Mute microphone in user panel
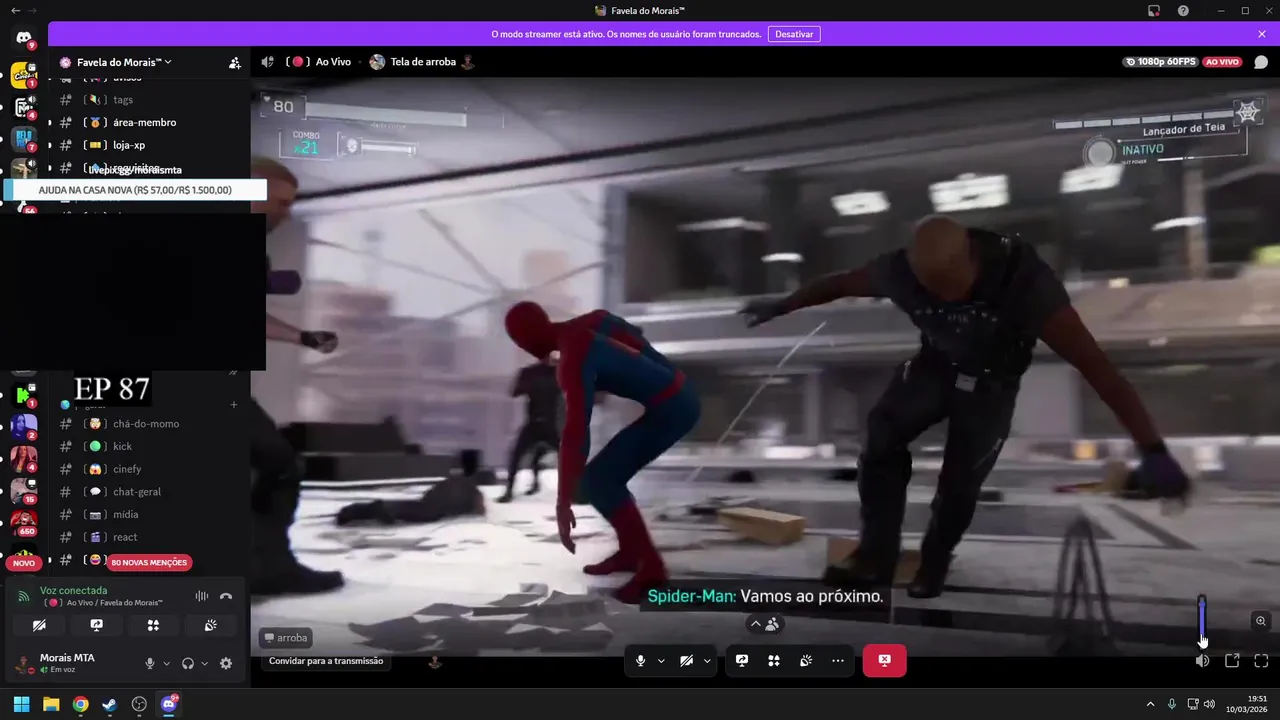Screen dimensions: 1280x720 coord(150,663)
